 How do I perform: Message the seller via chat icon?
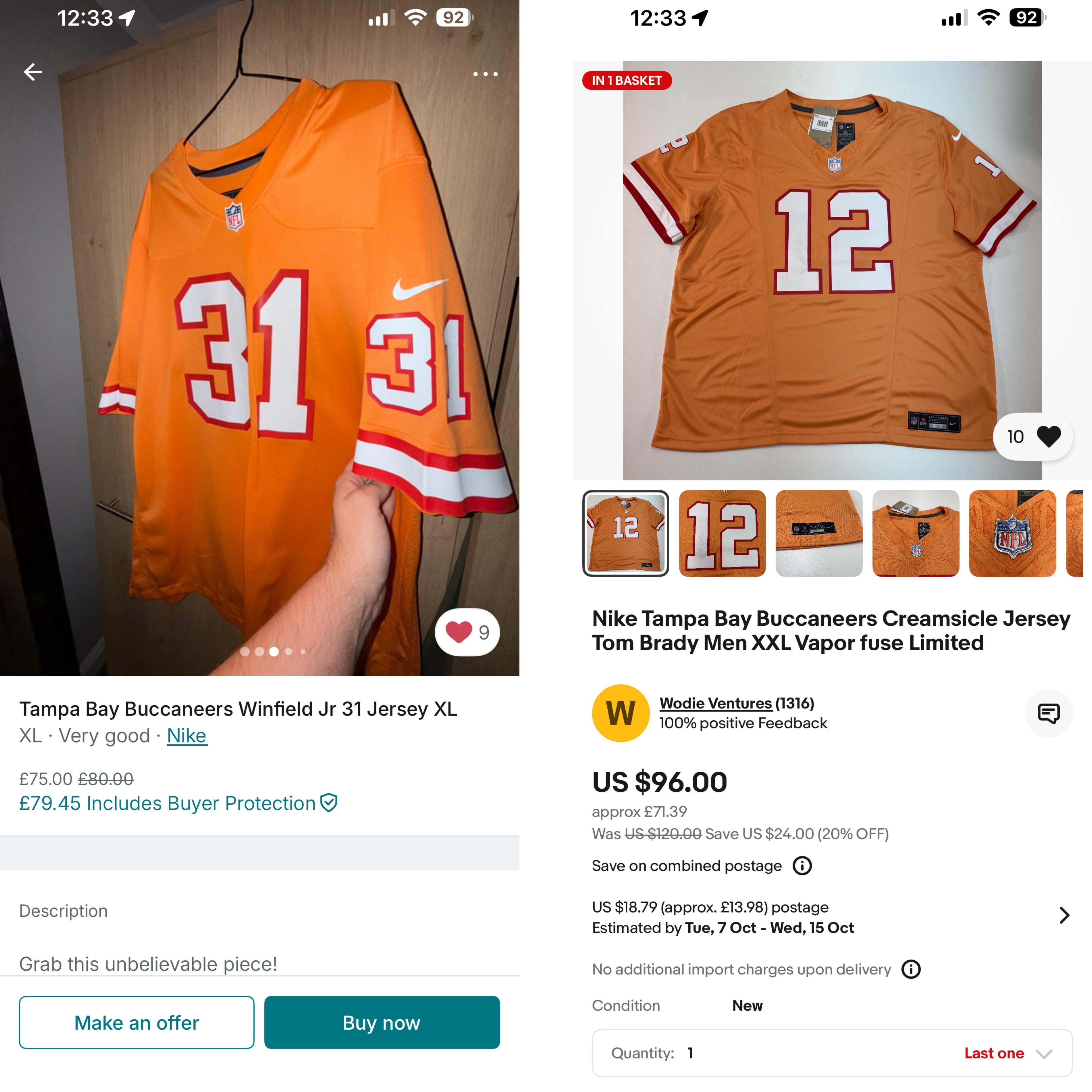pos(1048,713)
